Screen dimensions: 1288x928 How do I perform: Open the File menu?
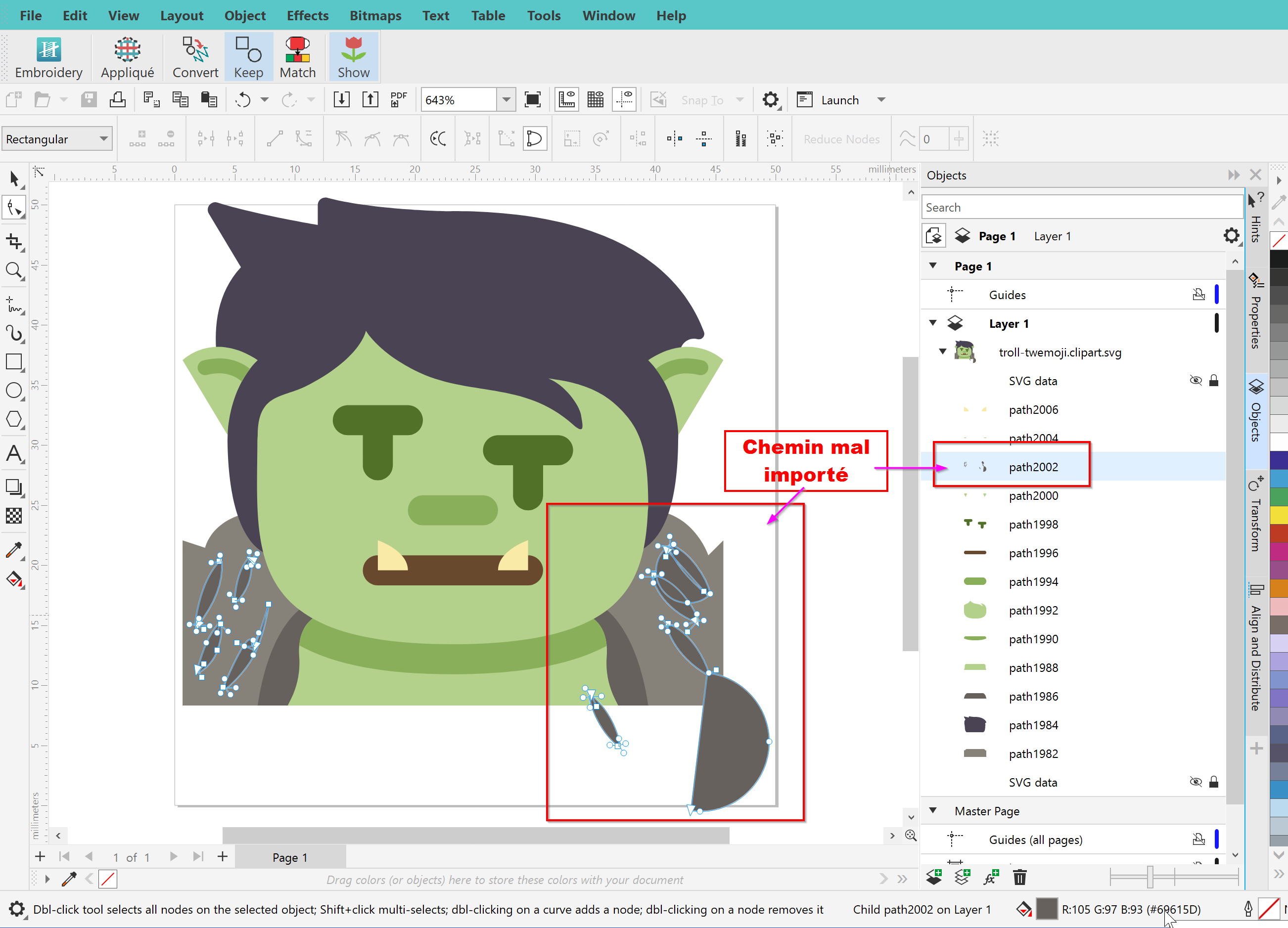(x=31, y=15)
